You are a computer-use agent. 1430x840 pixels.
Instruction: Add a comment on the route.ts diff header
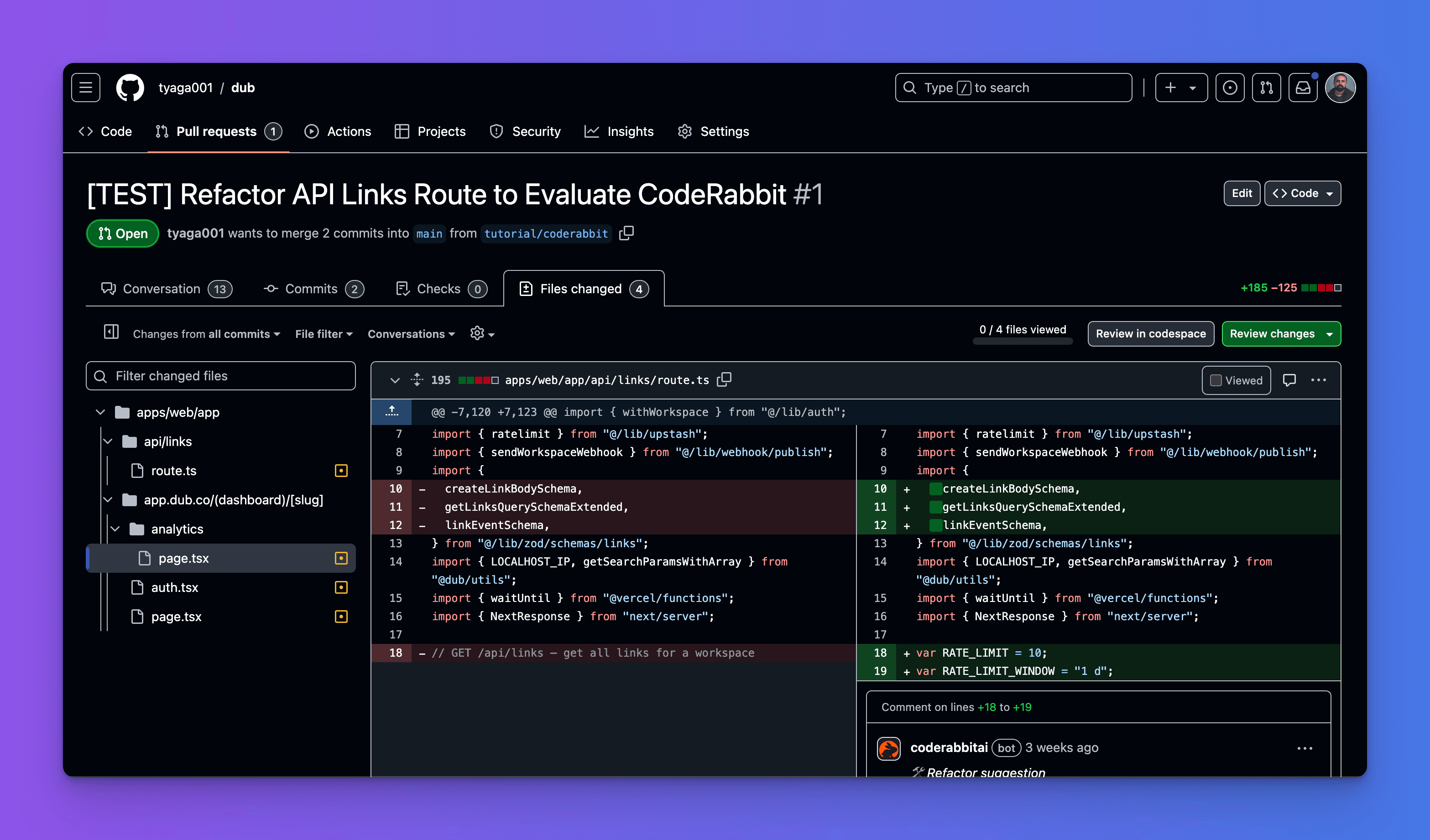[x=1290, y=380]
